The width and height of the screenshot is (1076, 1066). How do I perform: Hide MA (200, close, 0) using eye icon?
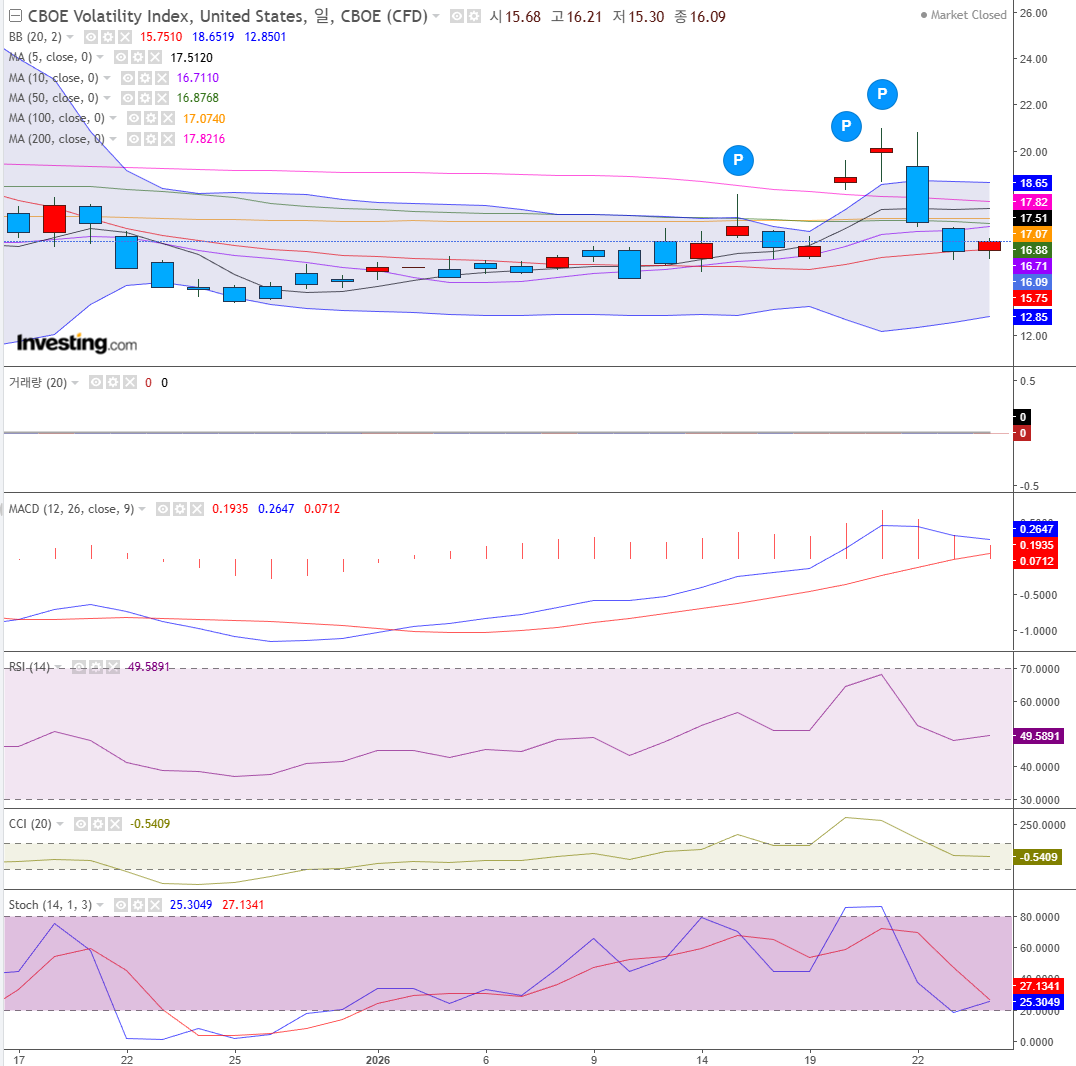click(x=133, y=139)
